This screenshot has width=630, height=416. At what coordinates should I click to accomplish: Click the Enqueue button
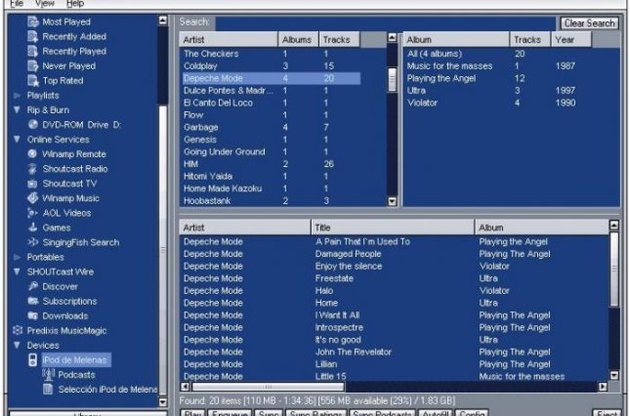click(230, 413)
